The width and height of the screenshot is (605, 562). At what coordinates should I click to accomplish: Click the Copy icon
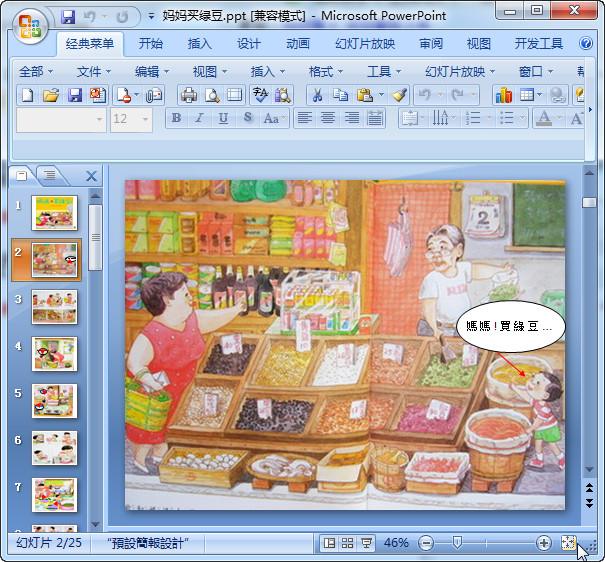pyautogui.click(x=341, y=95)
